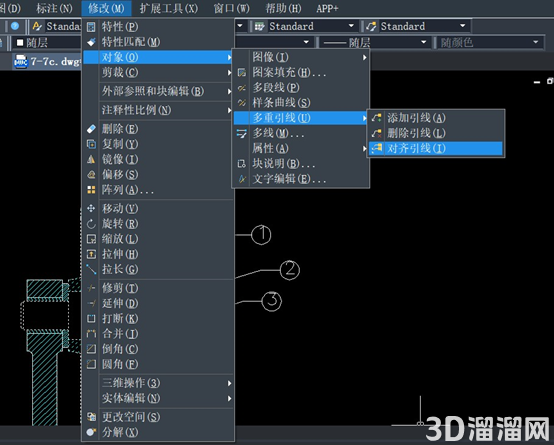Click the Align Leaders (对齐引线) icon
The width and height of the screenshot is (554, 445).
377,148
